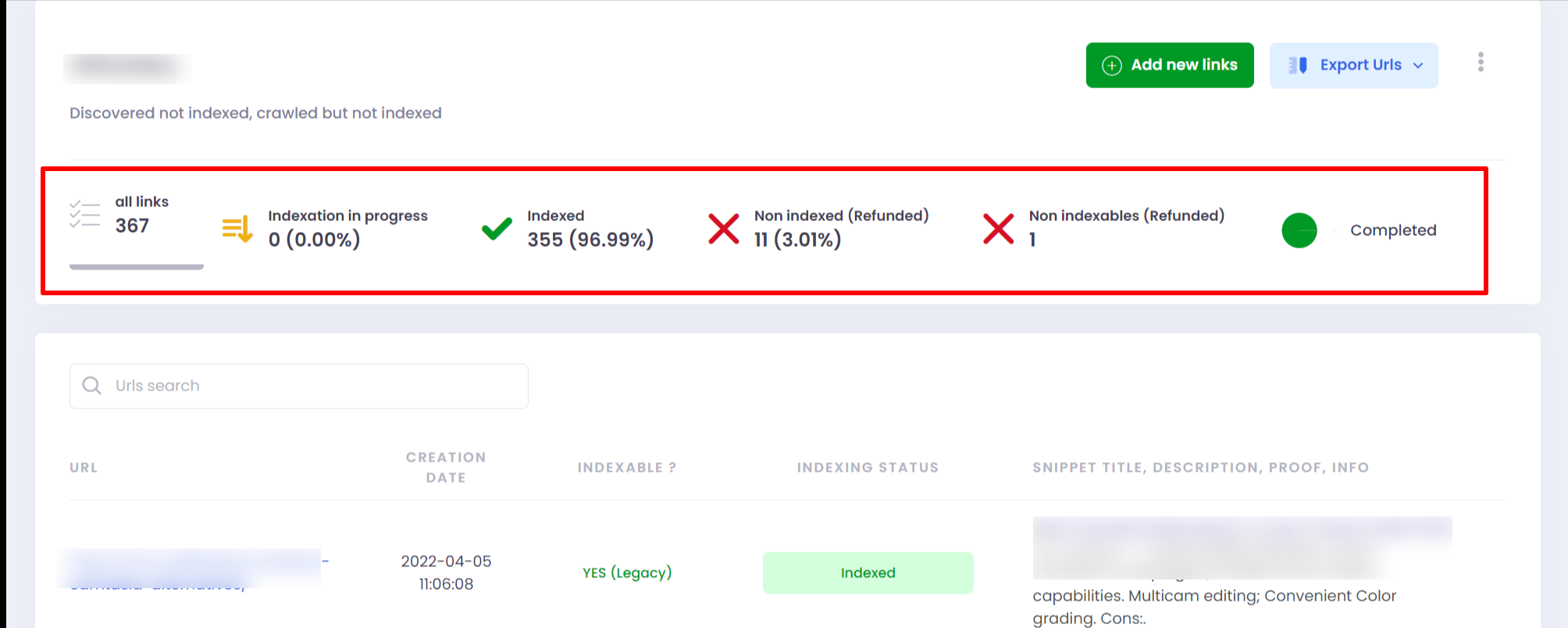Select the Indexed 355 filter tab

[590, 228]
